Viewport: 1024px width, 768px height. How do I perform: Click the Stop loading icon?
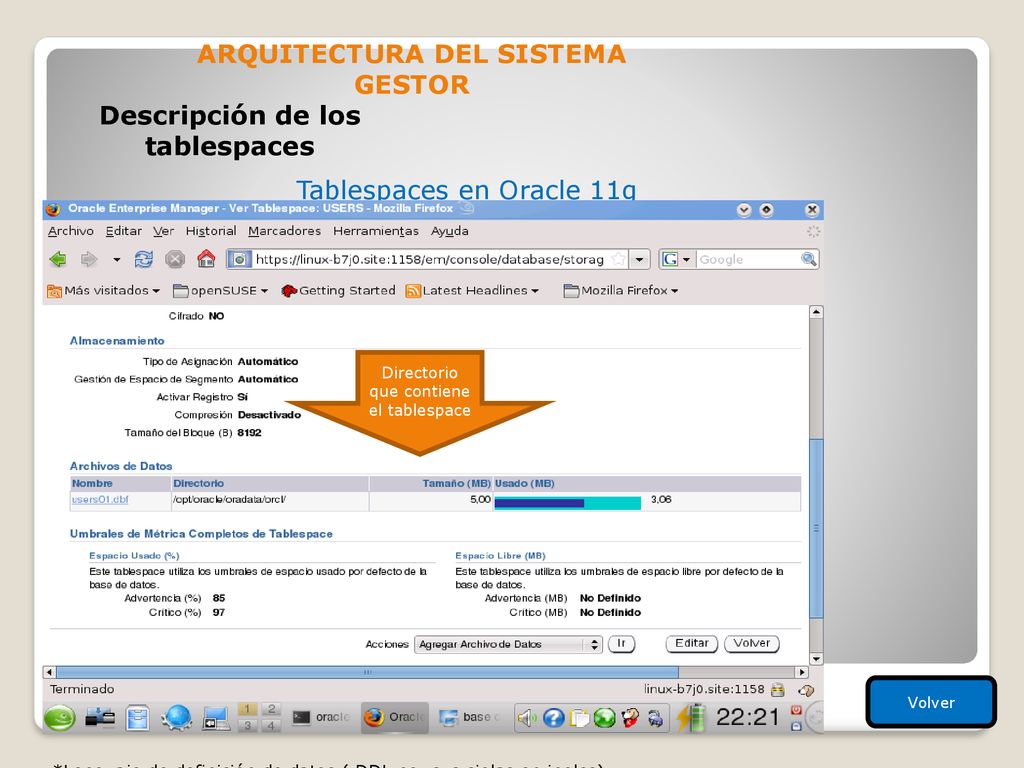175,259
